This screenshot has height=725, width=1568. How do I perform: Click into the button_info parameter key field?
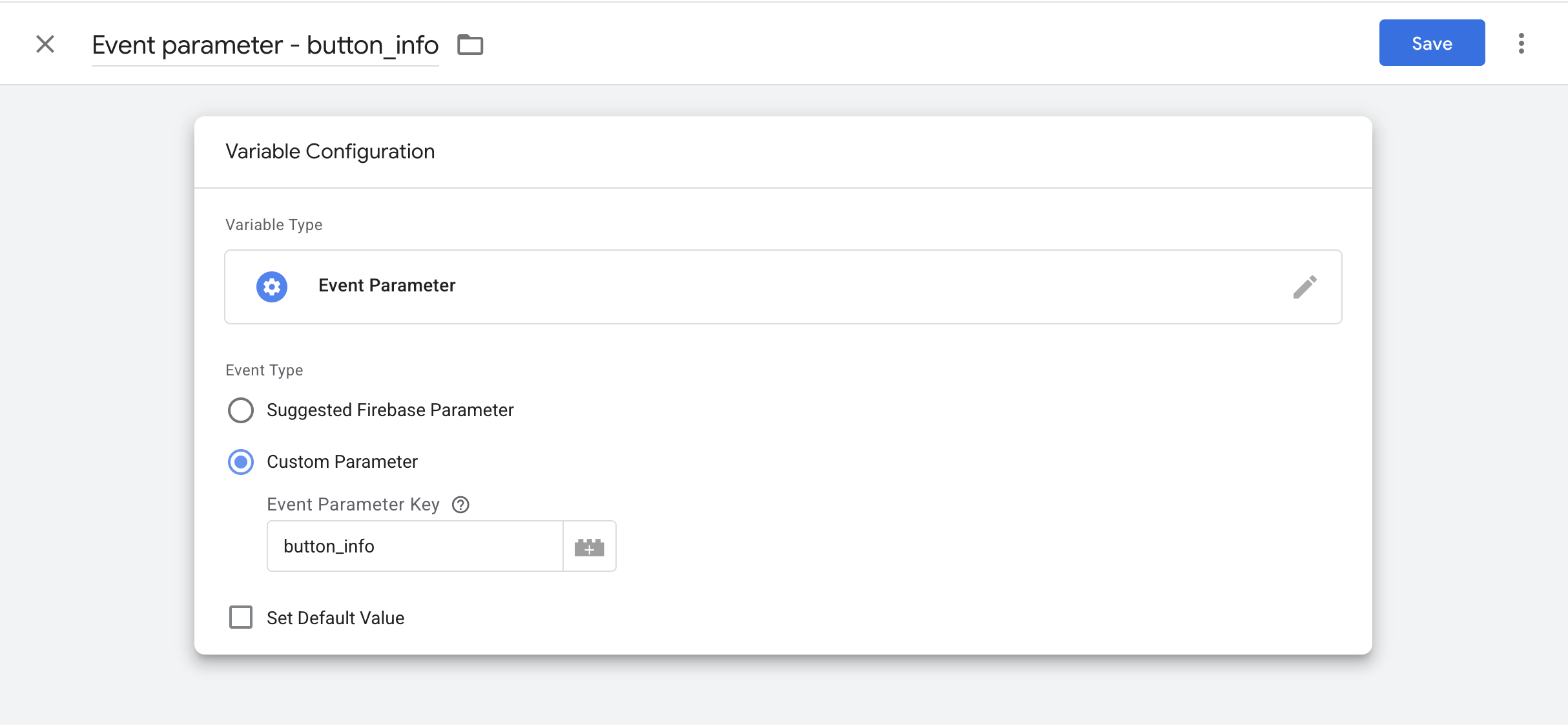coord(415,547)
